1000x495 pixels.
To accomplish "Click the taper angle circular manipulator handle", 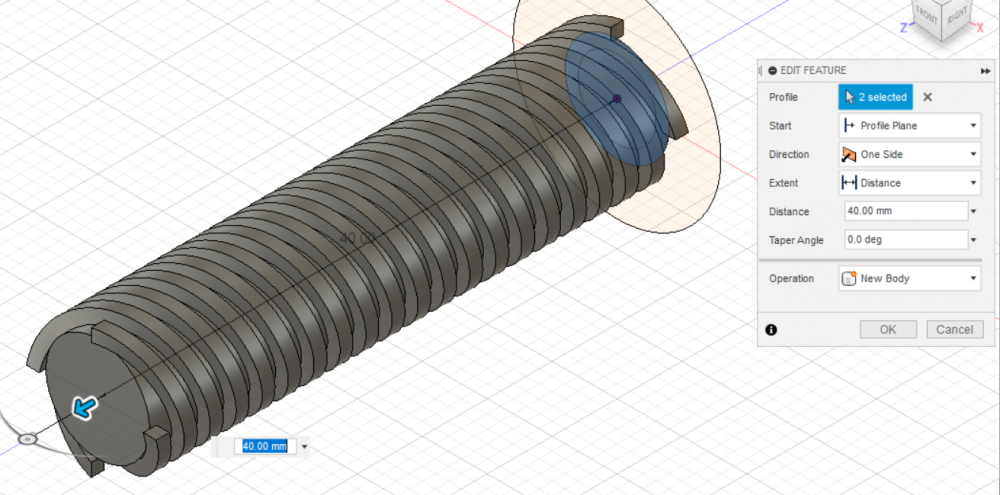I will coord(27,439).
